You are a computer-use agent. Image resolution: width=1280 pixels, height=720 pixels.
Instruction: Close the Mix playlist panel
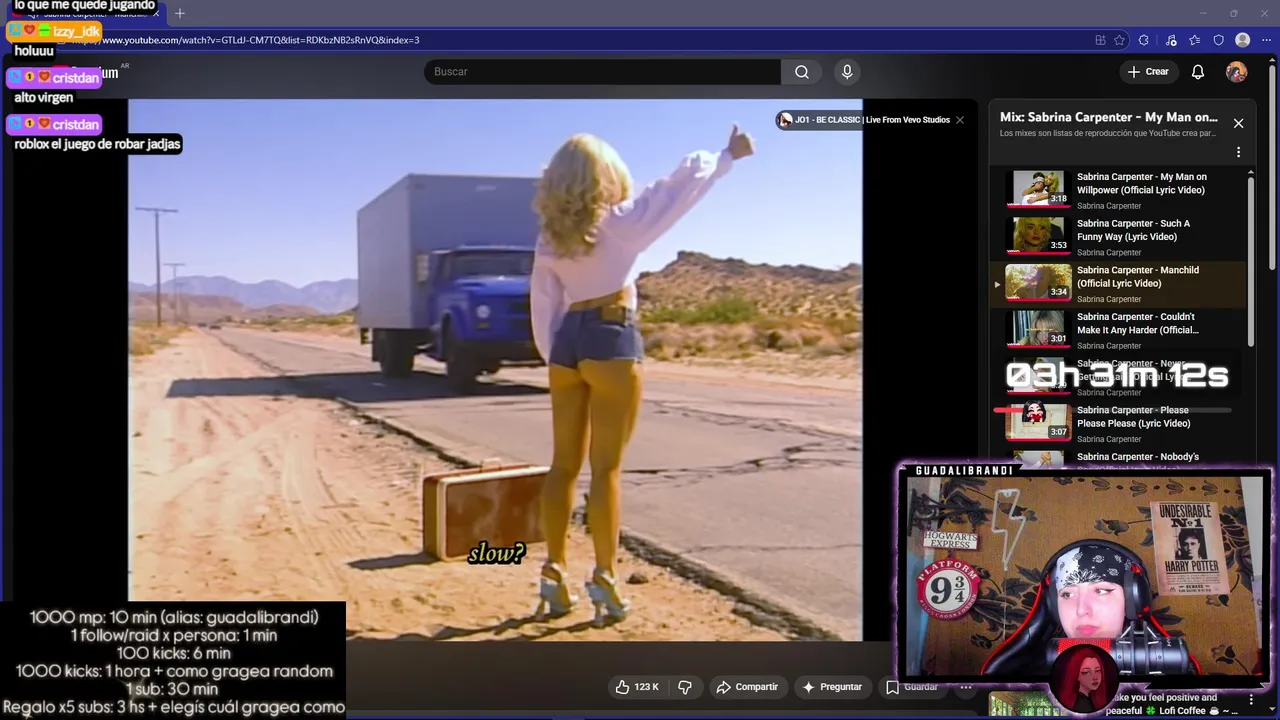click(1238, 123)
